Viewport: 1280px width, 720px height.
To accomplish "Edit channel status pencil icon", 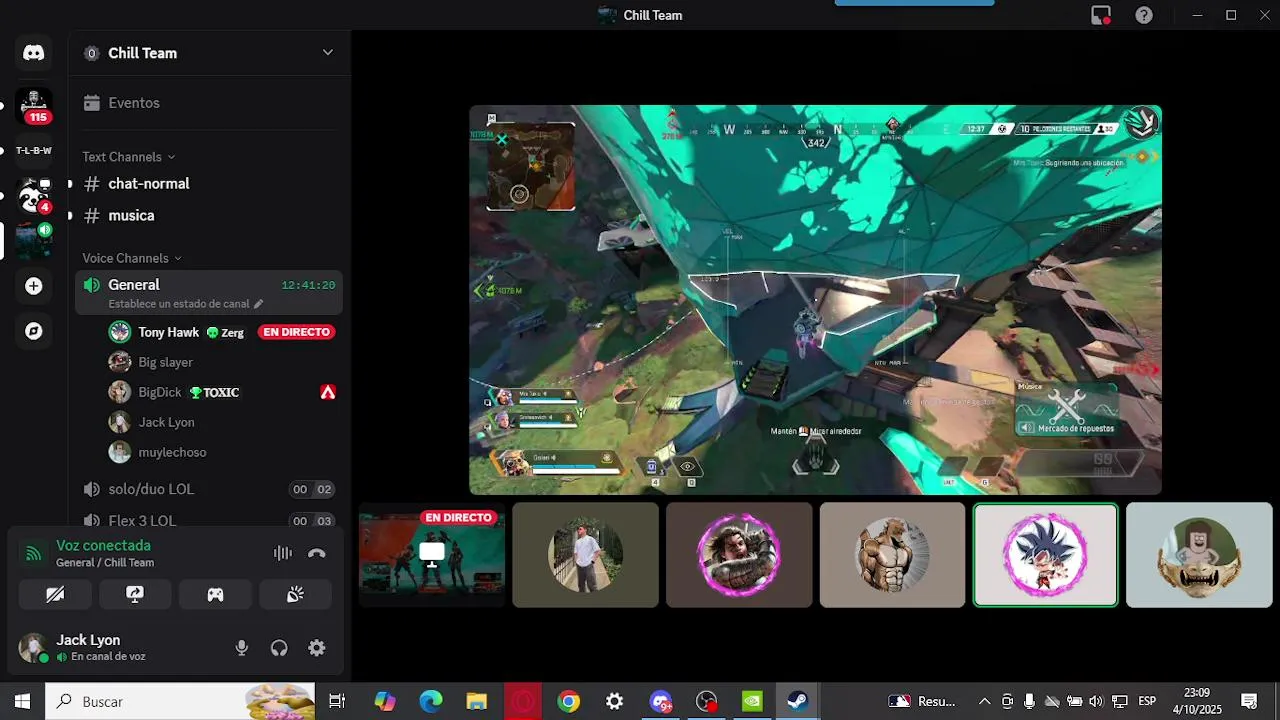I will point(258,304).
